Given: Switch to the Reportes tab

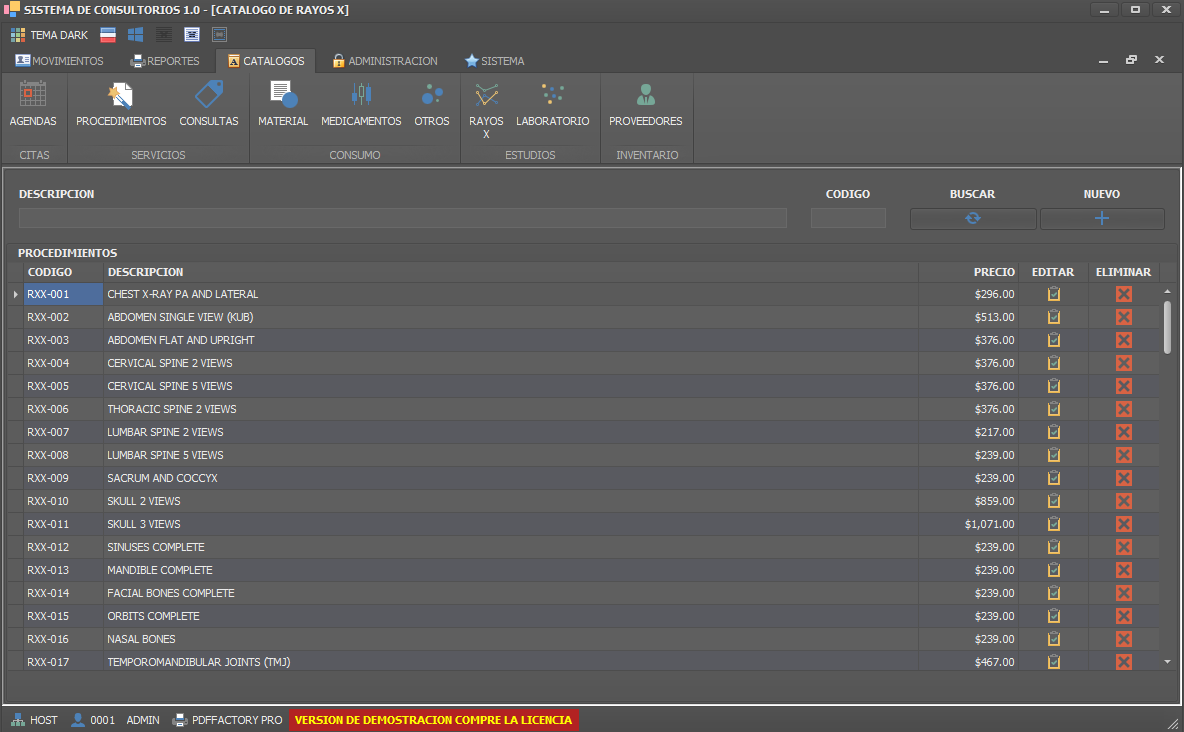Looking at the screenshot, I should [x=165, y=61].
